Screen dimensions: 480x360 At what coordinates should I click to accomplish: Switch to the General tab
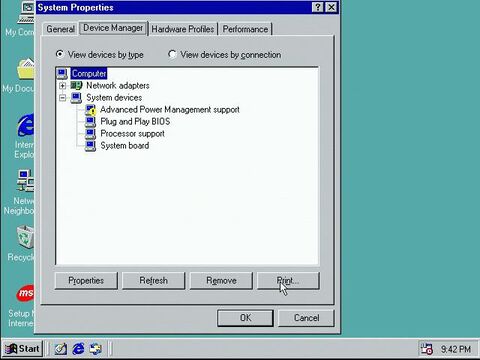[60, 29]
